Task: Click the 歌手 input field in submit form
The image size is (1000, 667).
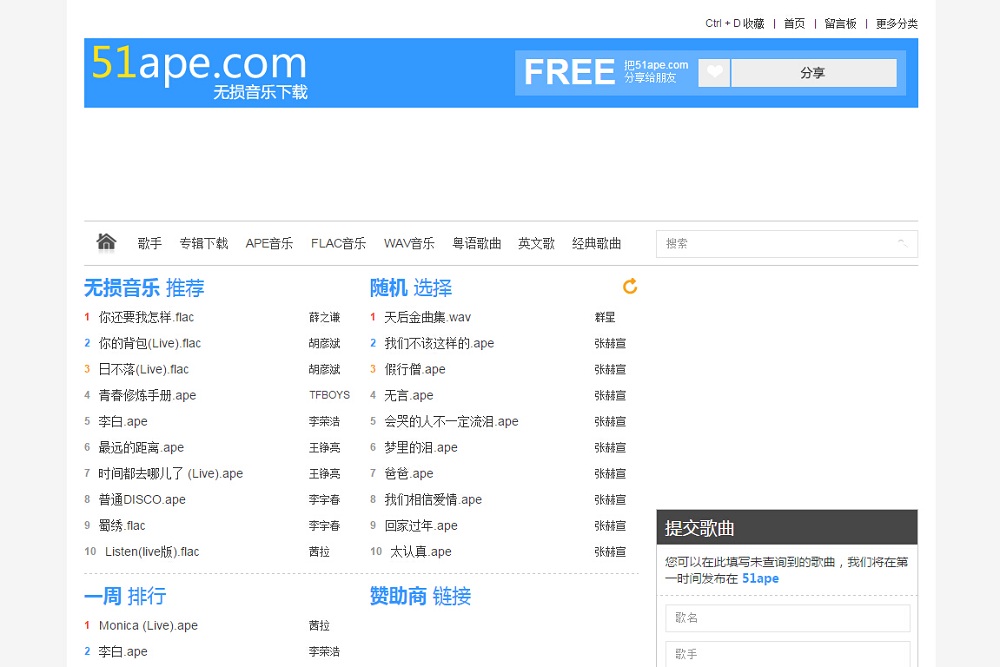Action: point(788,654)
